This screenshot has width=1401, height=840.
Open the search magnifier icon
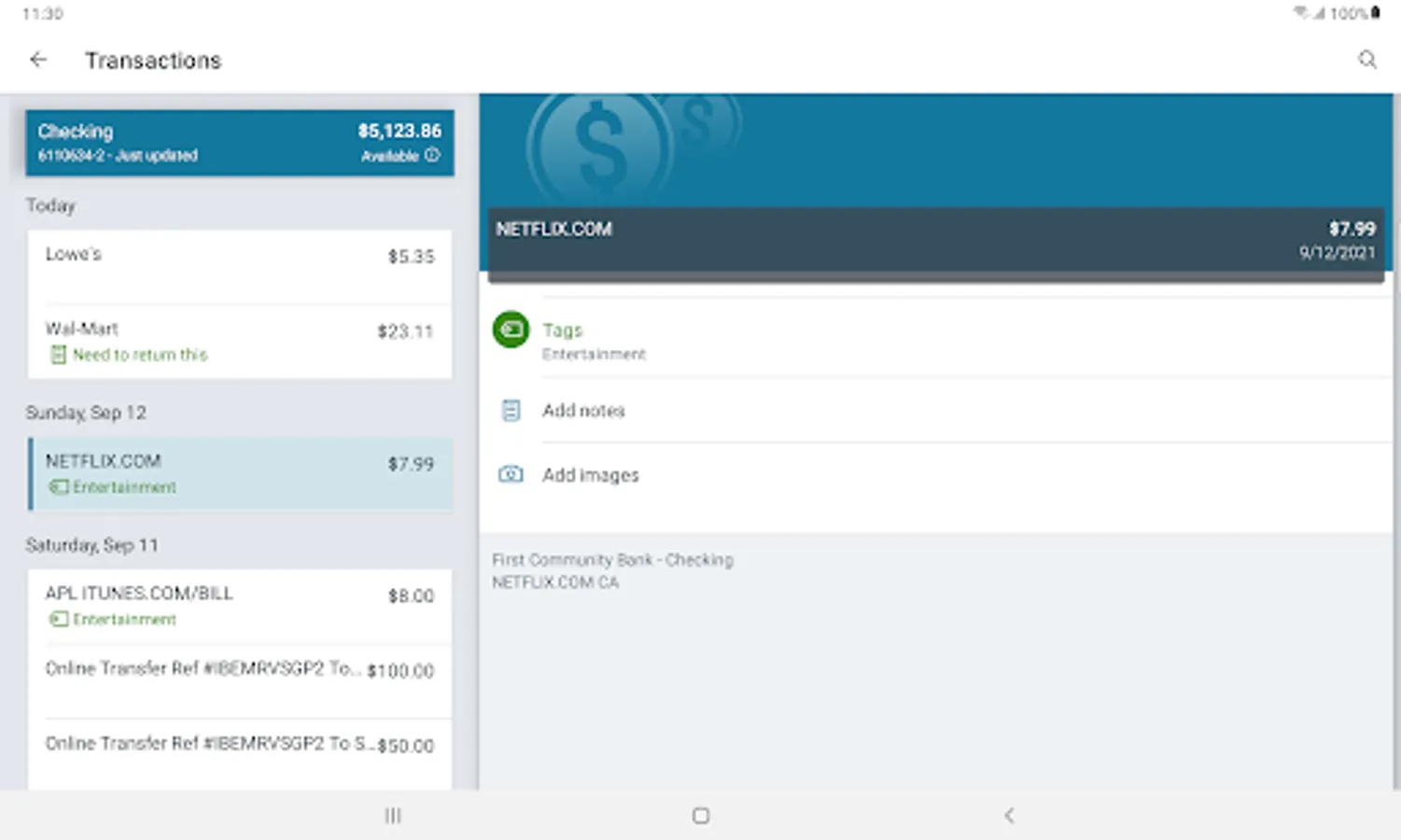point(1367,60)
